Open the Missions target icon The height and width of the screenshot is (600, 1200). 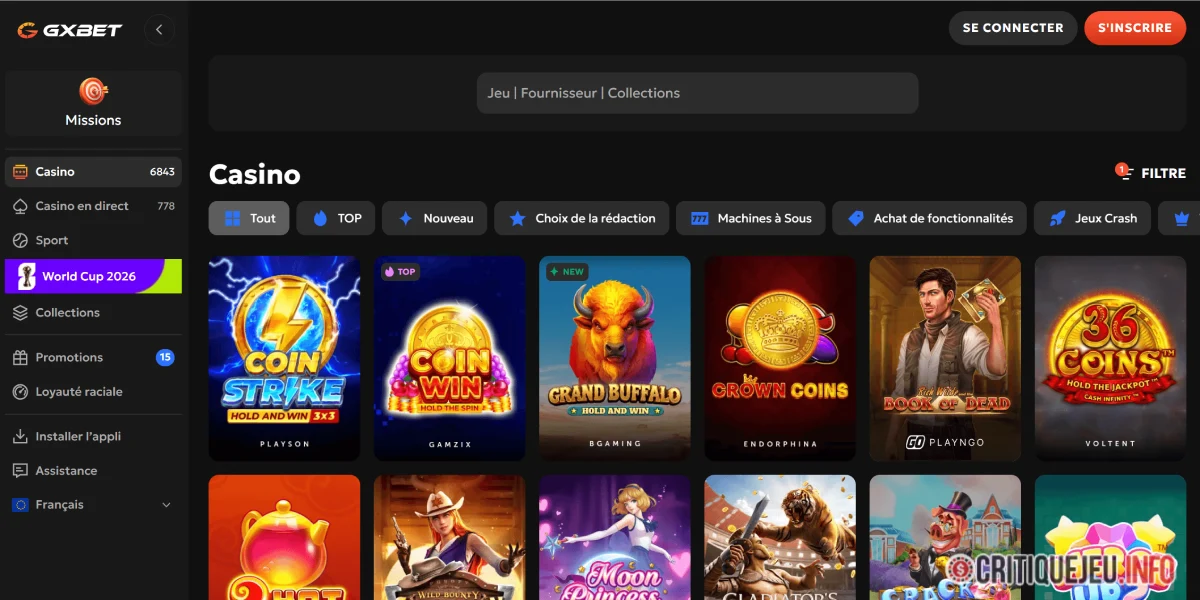pos(93,92)
